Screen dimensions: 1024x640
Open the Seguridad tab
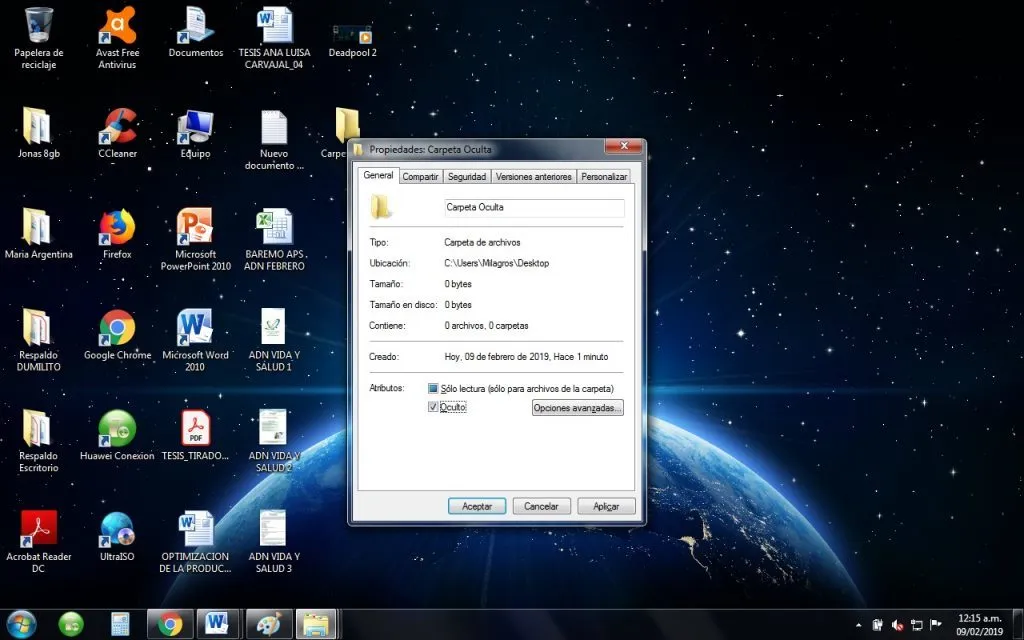click(466, 176)
